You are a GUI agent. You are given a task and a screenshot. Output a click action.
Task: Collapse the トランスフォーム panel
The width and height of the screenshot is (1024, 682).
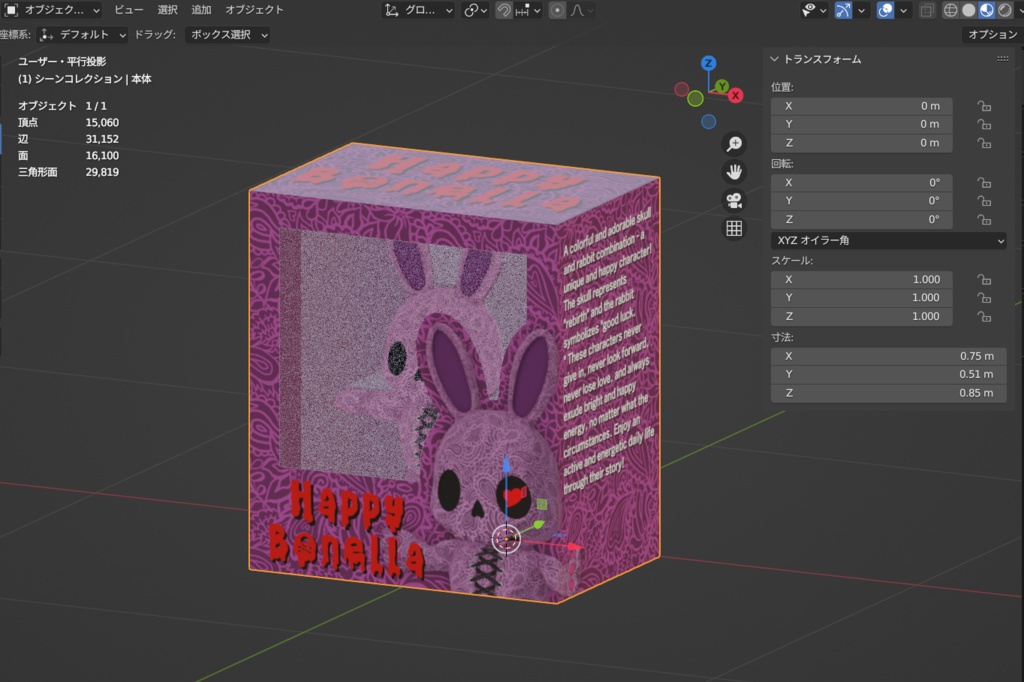coord(775,59)
